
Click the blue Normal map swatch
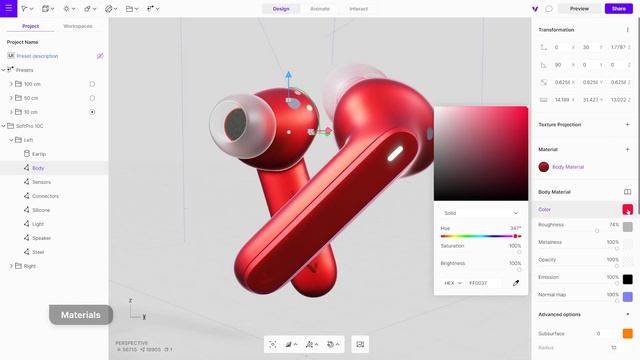click(628, 297)
